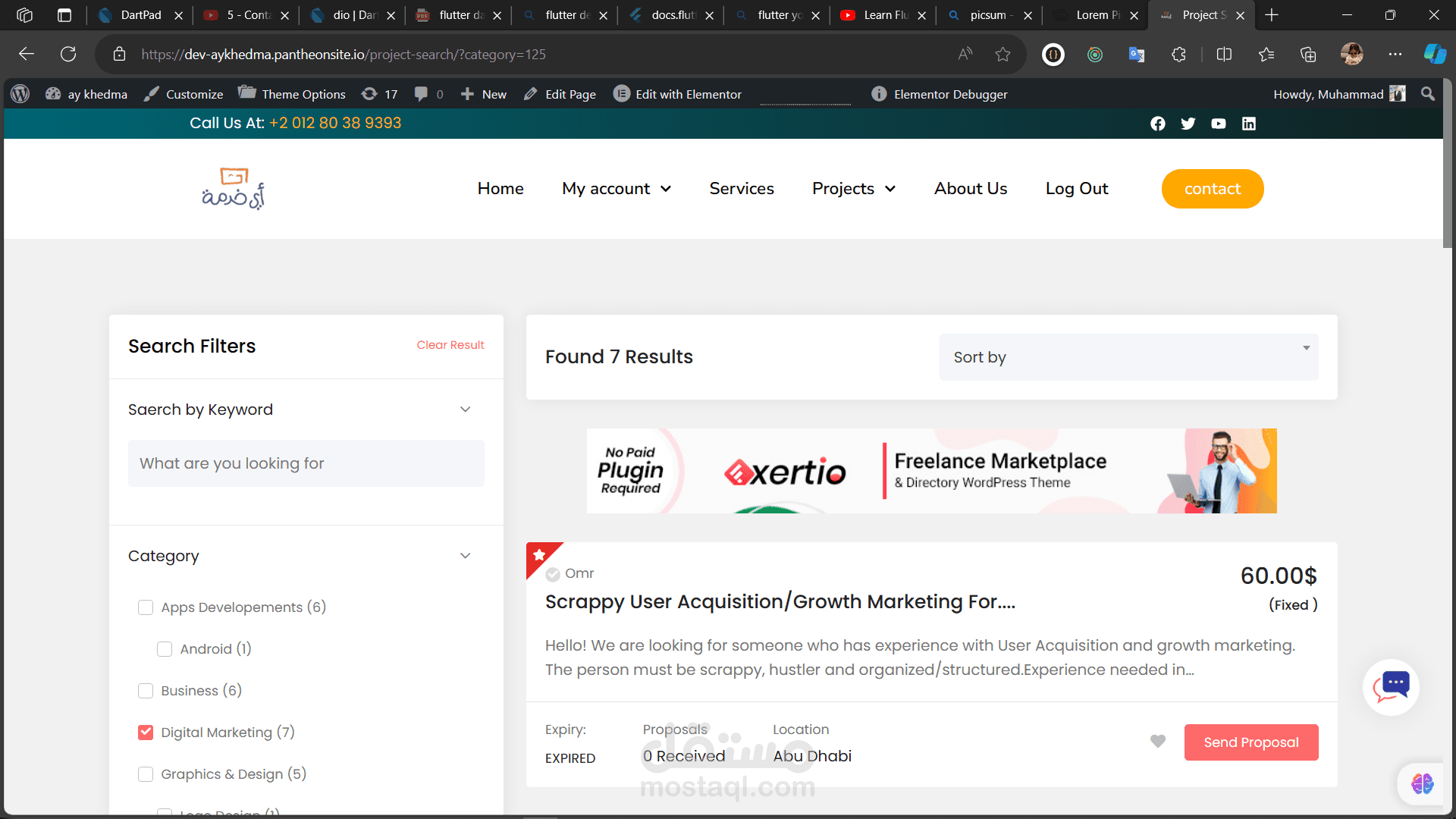Screen dimensions: 1456x819
Task: Add page to favorites star icon
Action: 1003,55
